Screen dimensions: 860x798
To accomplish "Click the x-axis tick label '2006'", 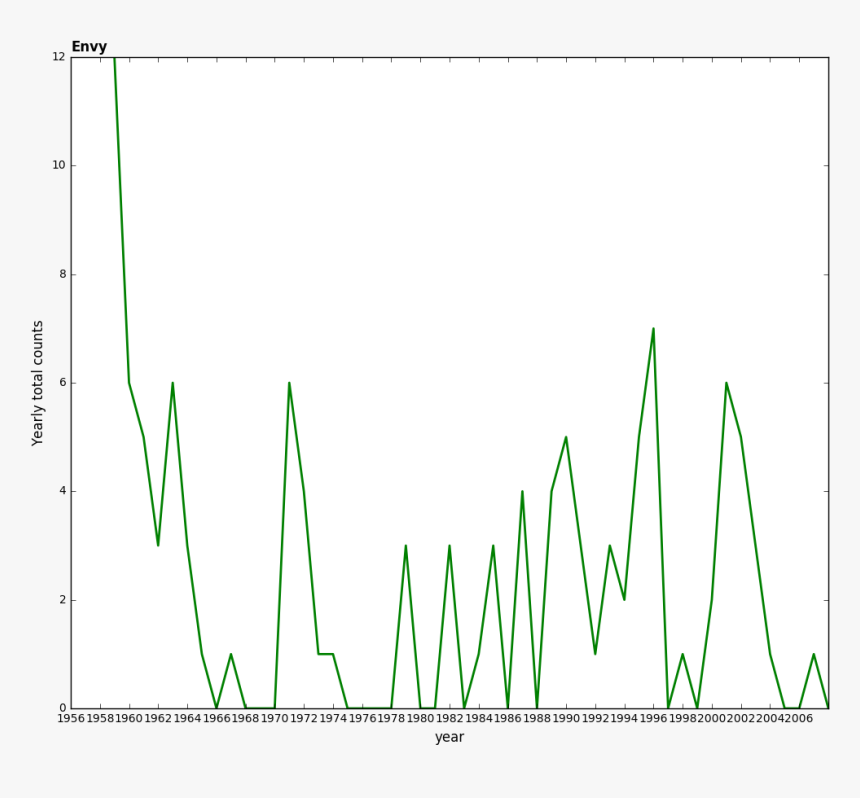I will 799,718.
